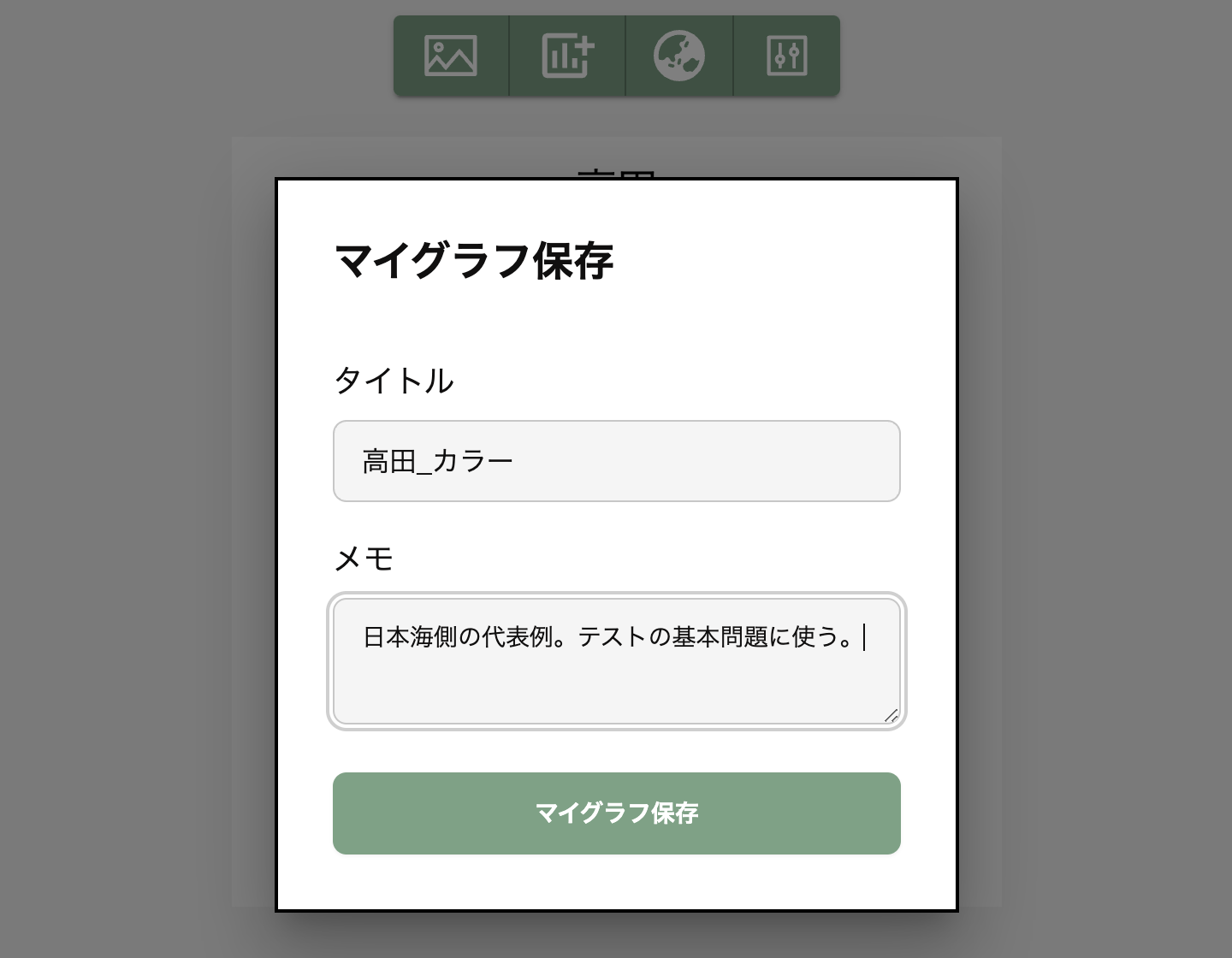Focus the タイトル input field
This screenshot has height=958, width=1232.
(616, 461)
